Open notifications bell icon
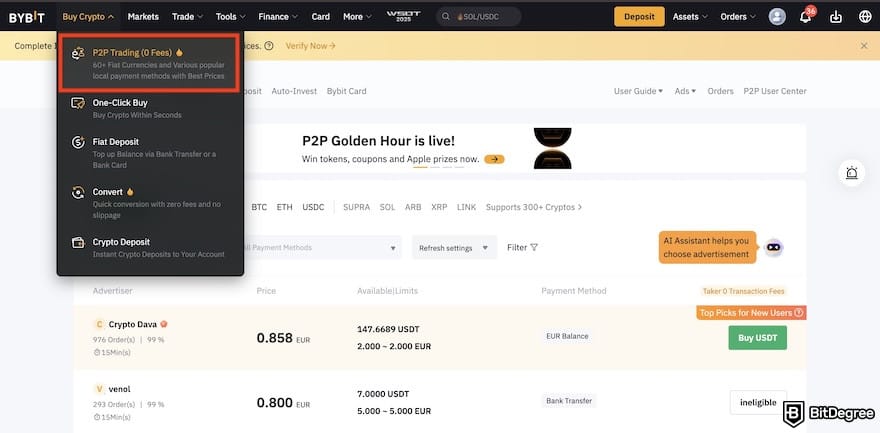Viewport: 880px width, 433px height. click(x=805, y=17)
